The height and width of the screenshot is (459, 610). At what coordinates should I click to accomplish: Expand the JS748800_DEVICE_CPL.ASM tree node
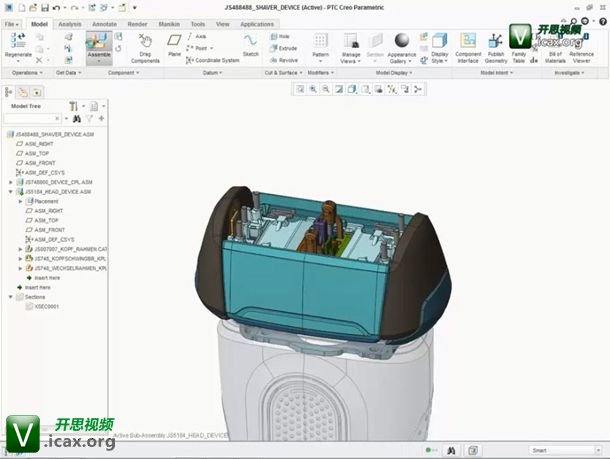tap(11, 182)
